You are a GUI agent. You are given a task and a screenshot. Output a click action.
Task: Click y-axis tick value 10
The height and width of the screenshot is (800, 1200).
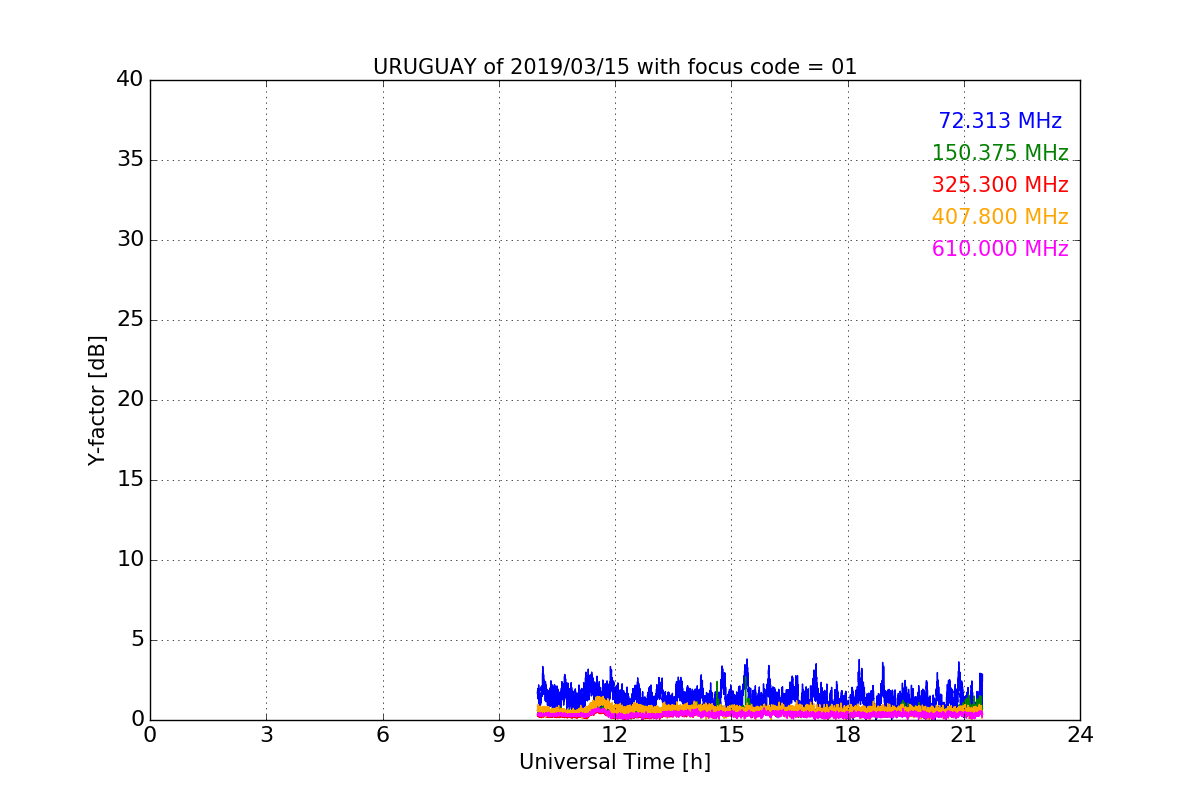tap(130, 560)
